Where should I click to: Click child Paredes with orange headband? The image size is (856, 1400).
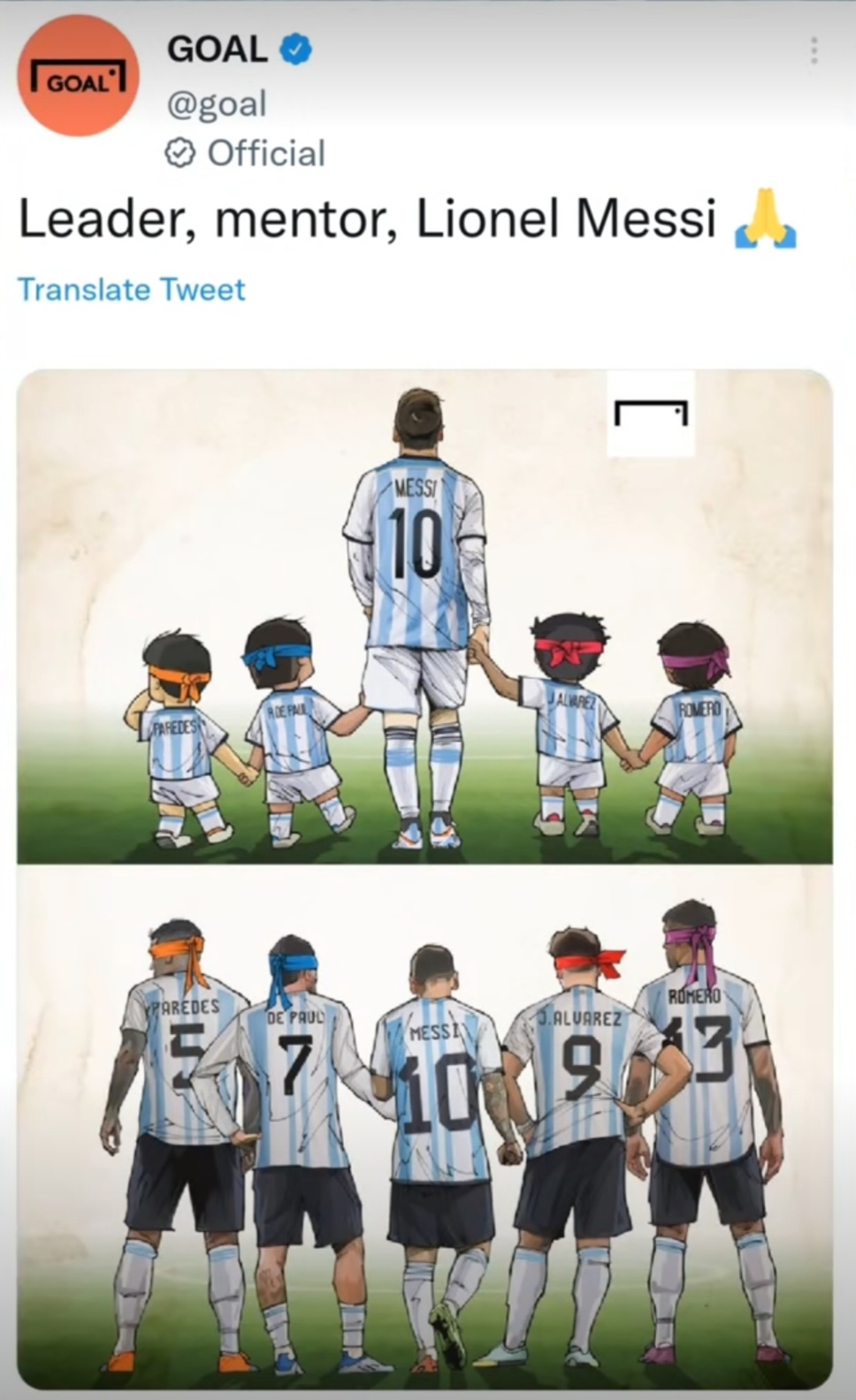point(180,736)
